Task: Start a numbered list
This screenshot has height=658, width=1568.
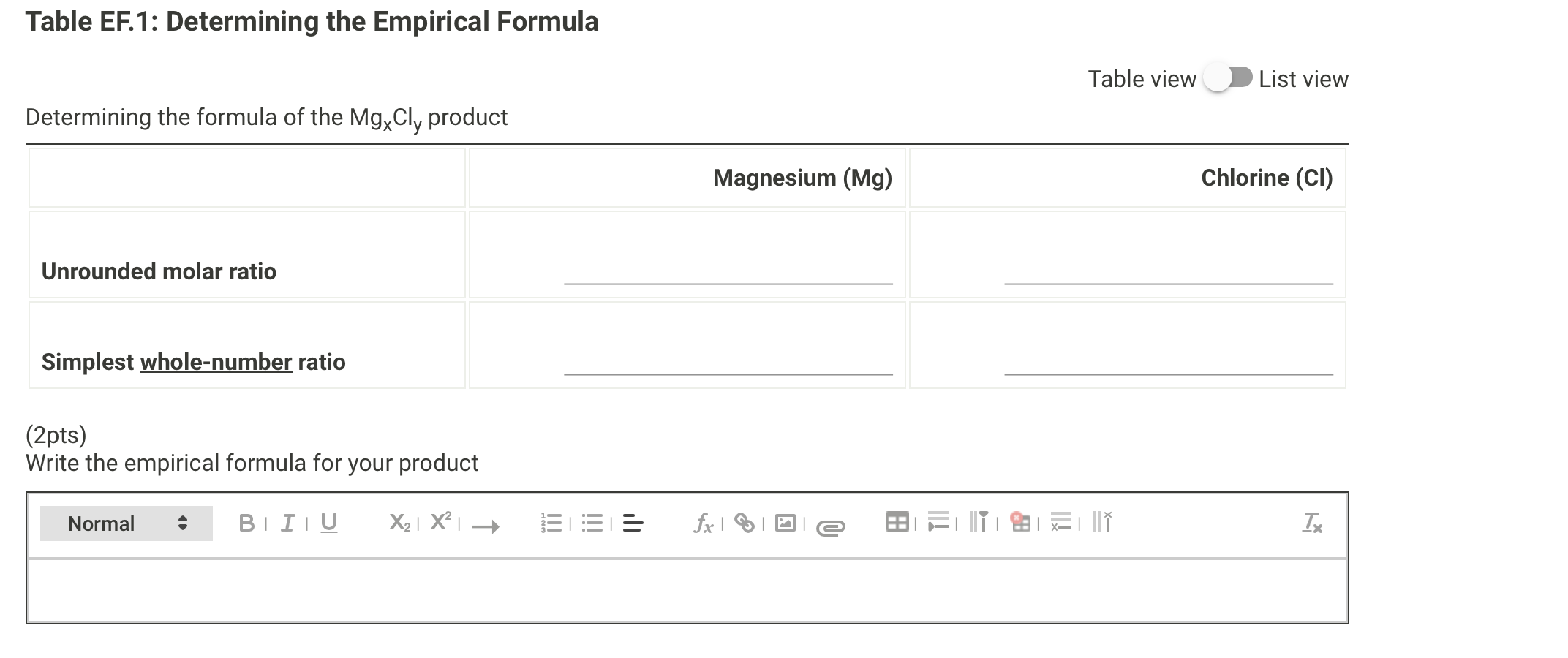Action: (x=551, y=523)
